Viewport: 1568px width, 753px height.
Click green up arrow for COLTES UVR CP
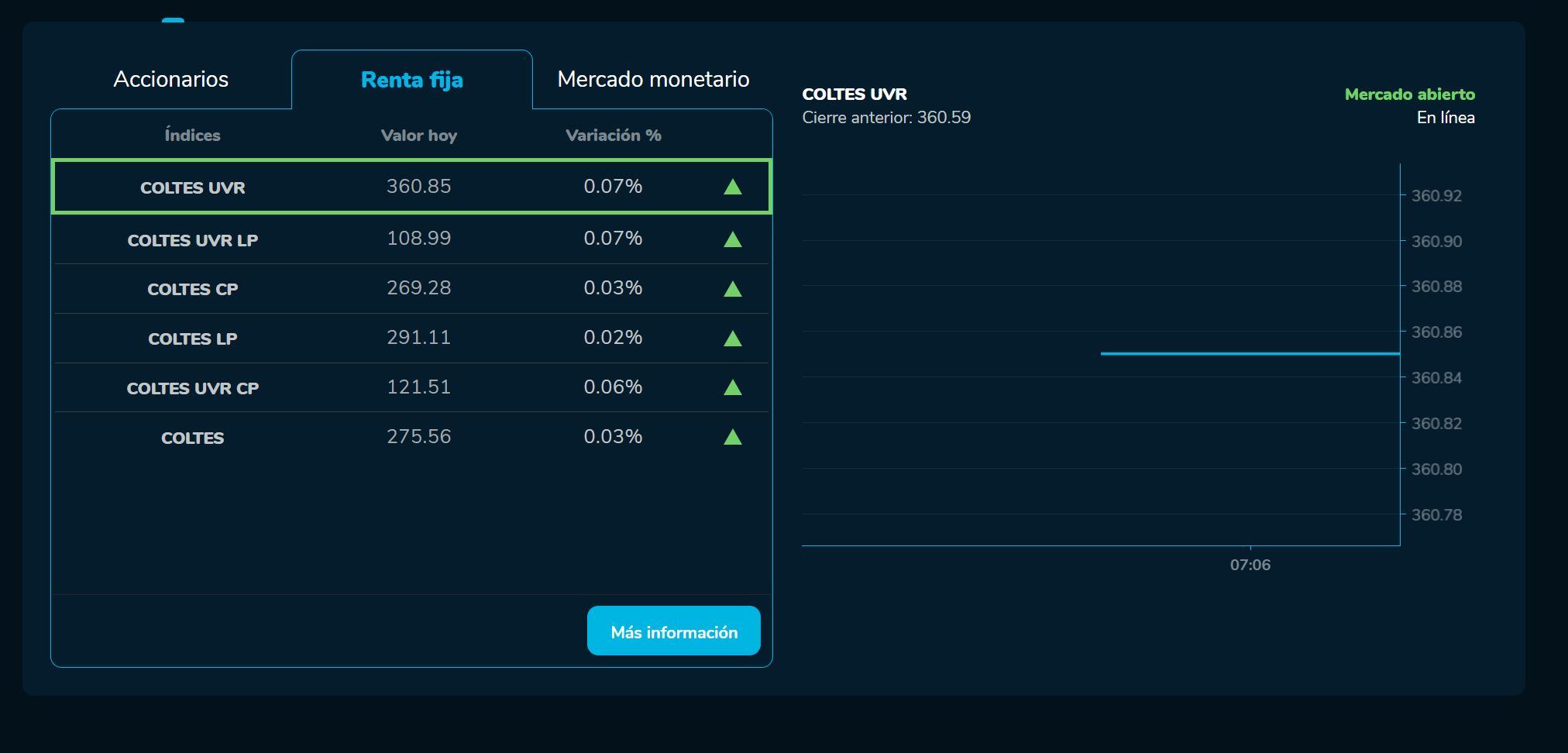pyautogui.click(x=732, y=388)
